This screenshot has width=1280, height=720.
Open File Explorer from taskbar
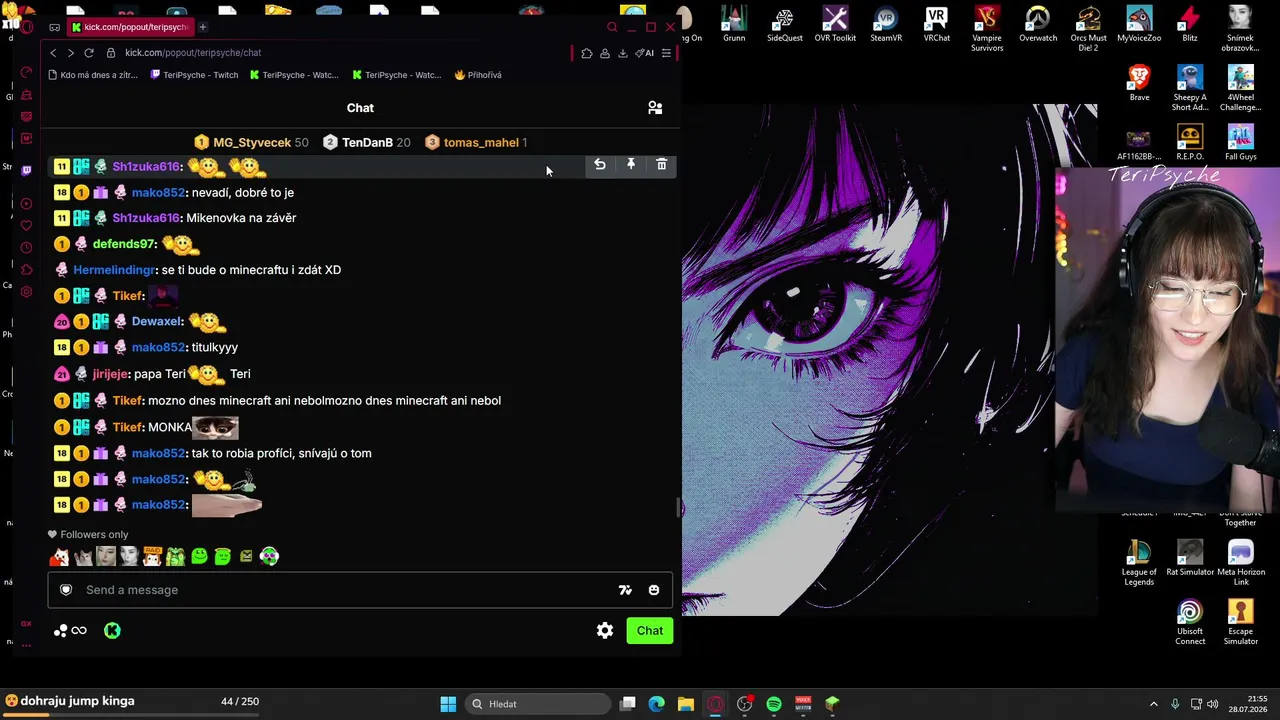point(686,704)
